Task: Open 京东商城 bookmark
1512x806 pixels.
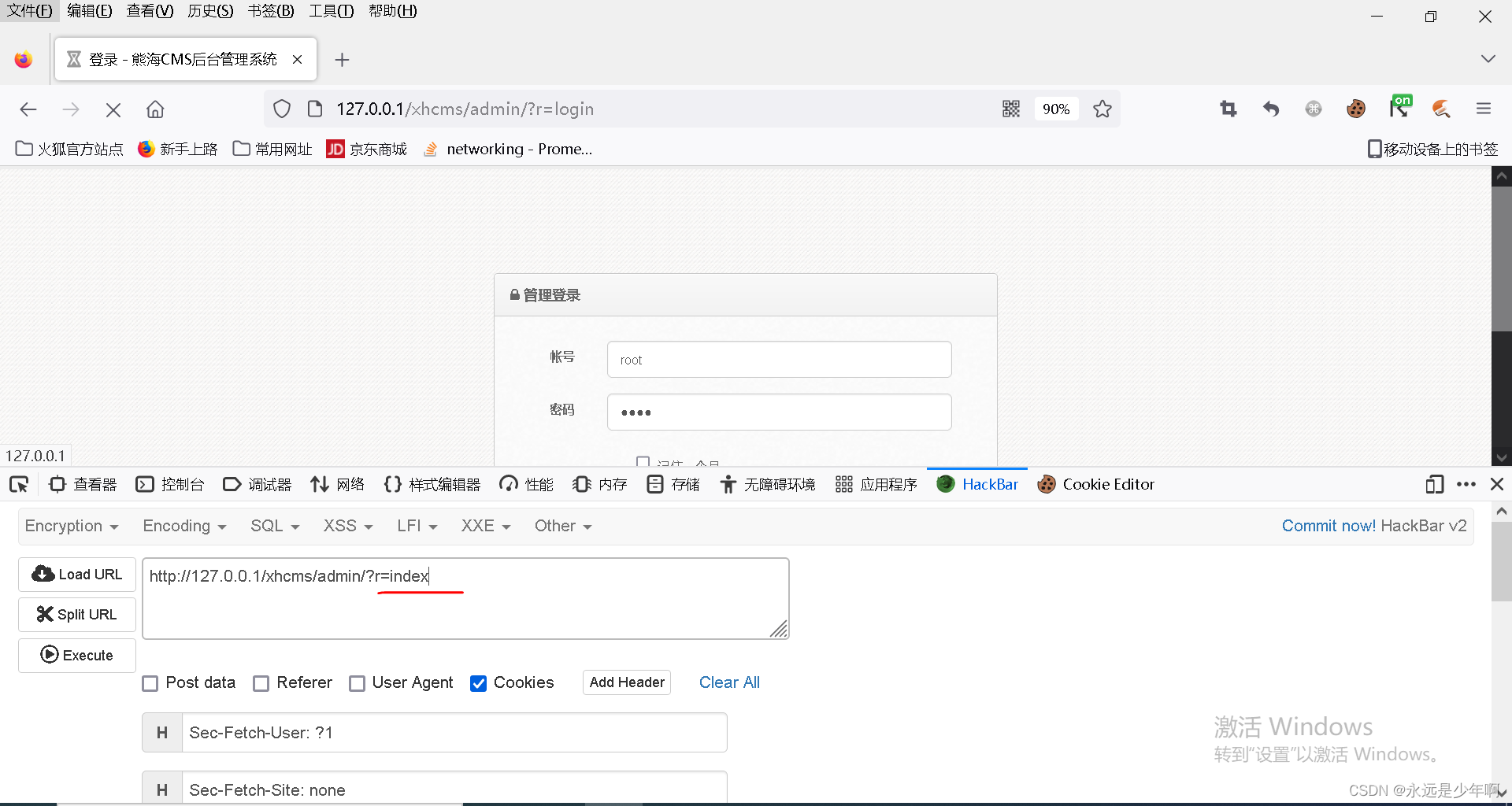Action: 367,149
